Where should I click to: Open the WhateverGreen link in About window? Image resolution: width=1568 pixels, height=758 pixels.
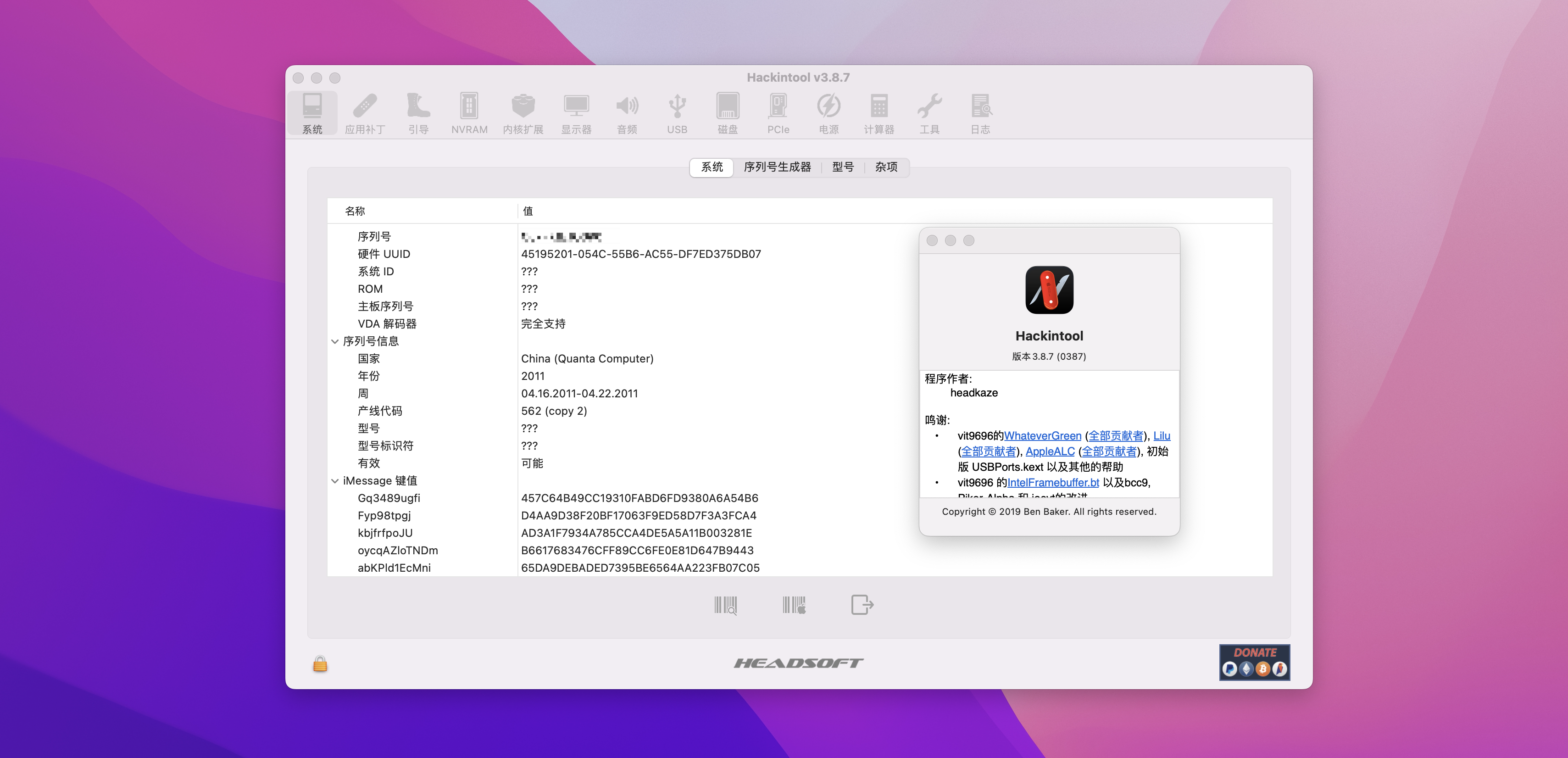[x=1043, y=436]
